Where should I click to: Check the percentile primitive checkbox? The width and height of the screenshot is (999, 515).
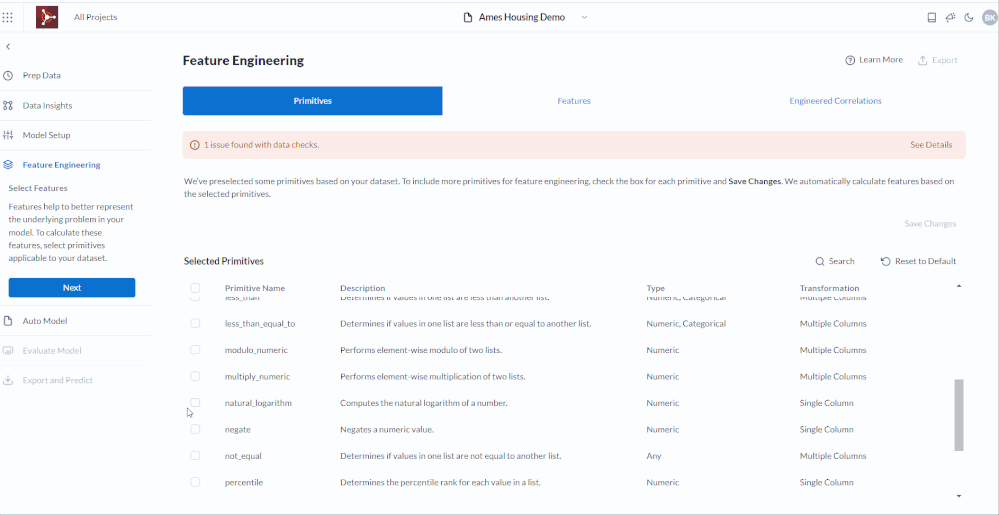coord(195,482)
